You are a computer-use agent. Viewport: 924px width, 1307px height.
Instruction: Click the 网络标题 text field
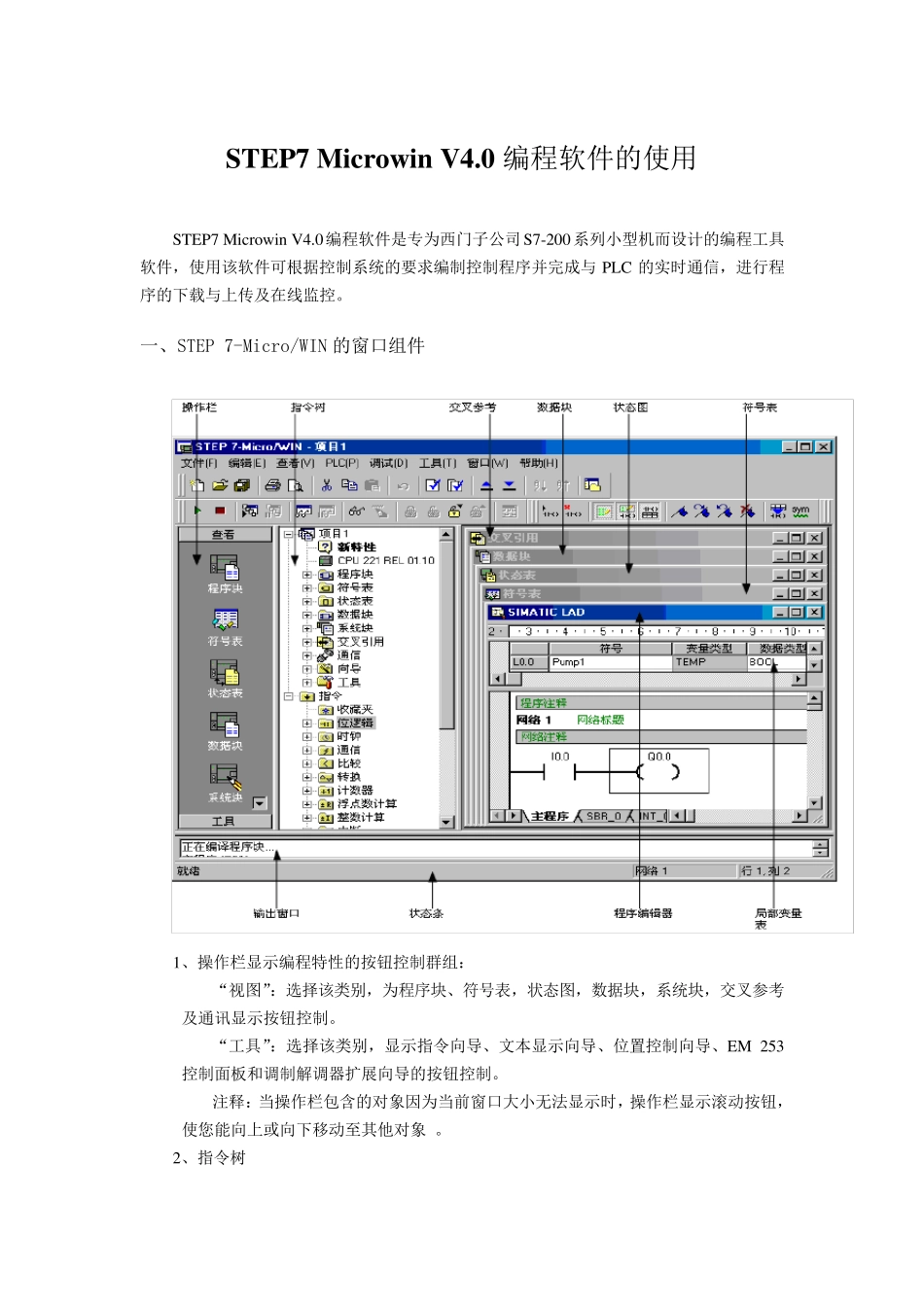coord(600,720)
